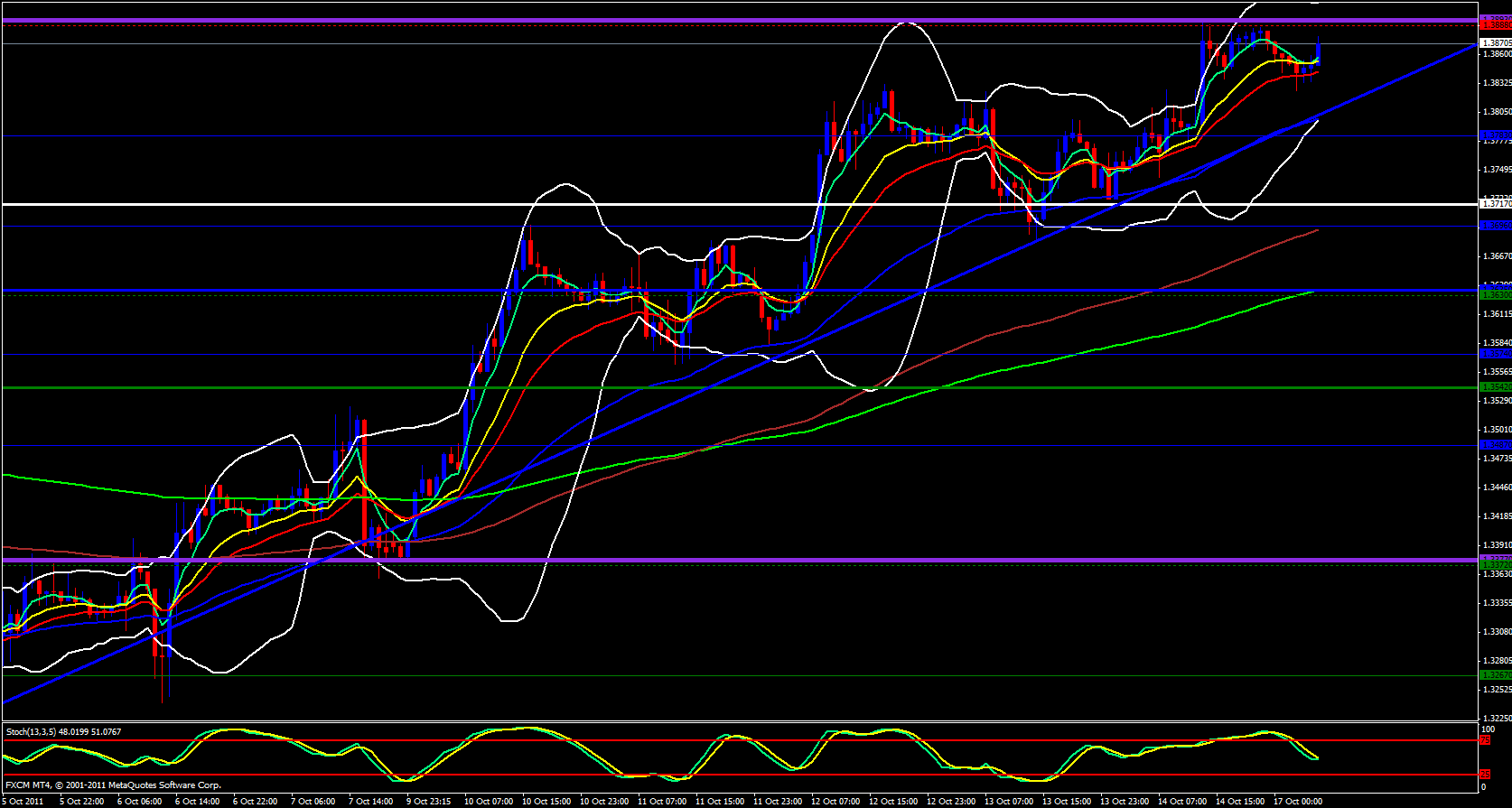Viewport: 1512px width, 808px height.
Task: Select the white 1.37170 price label
Action: pos(1495,204)
